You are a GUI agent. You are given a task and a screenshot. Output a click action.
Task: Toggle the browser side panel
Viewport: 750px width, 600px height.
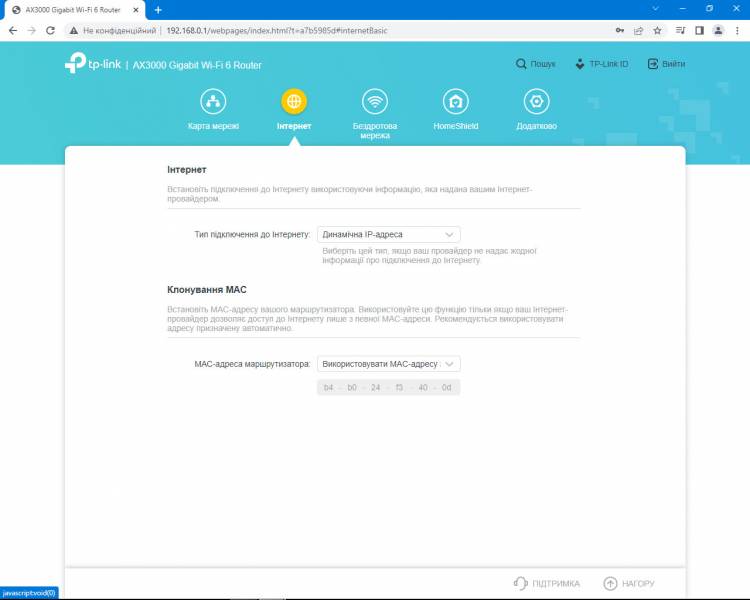(x=699, y=31)
